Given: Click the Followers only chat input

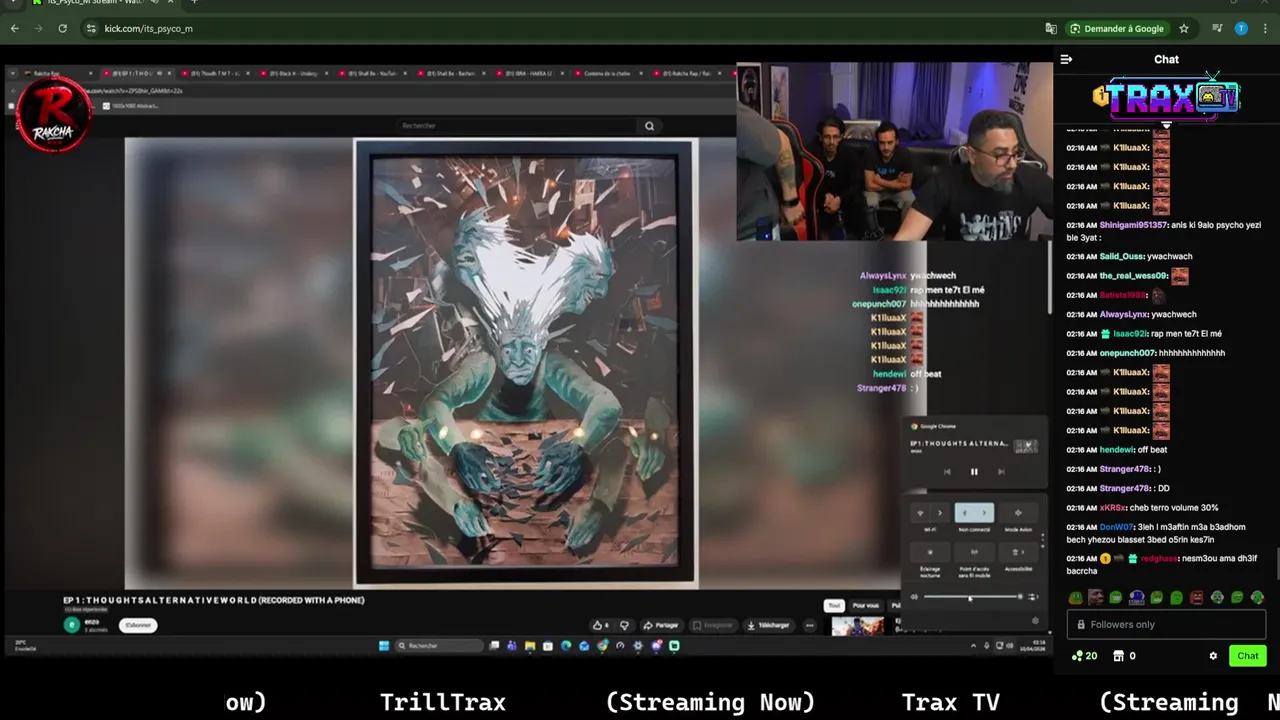Looking at the screenshot, I should tap(1166, 624).
